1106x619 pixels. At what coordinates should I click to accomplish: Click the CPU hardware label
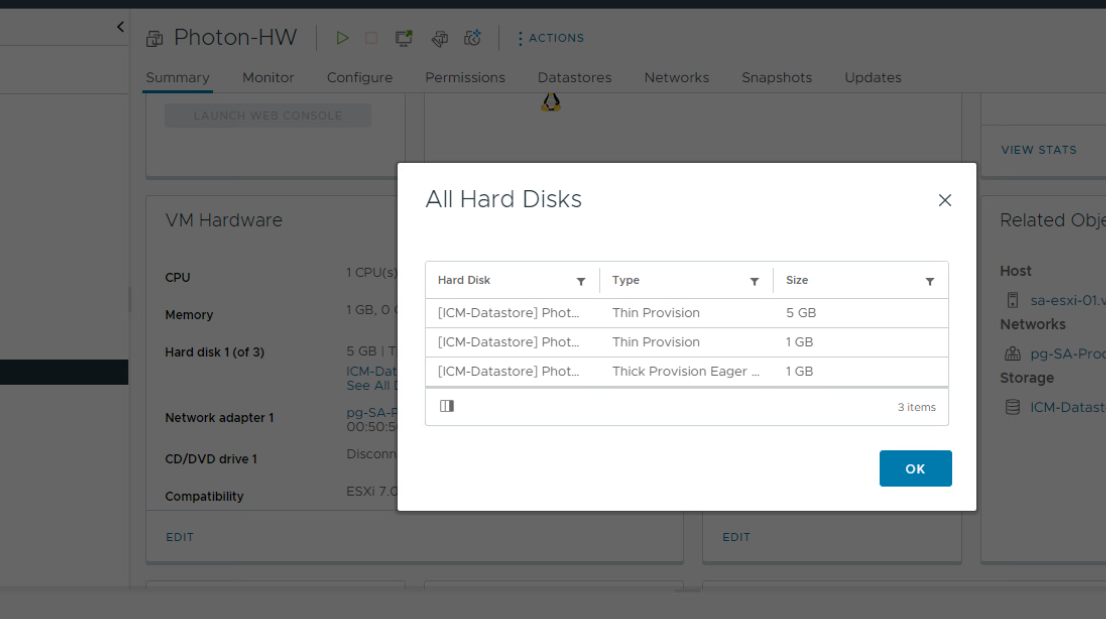(178, 278)
